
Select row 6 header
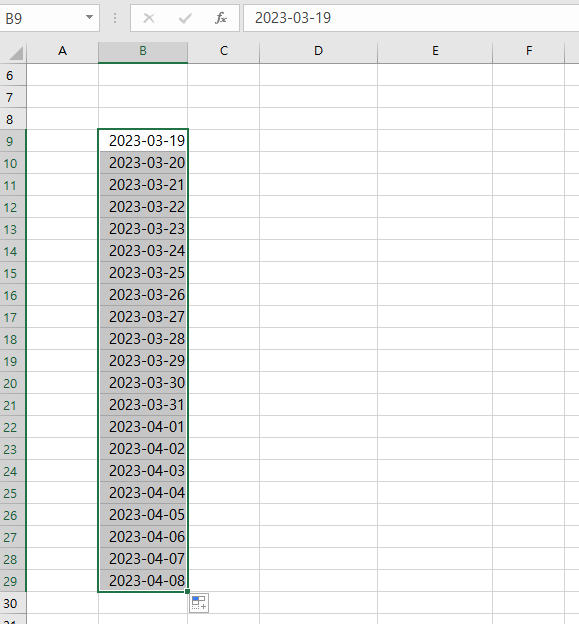tap(13, 75)
